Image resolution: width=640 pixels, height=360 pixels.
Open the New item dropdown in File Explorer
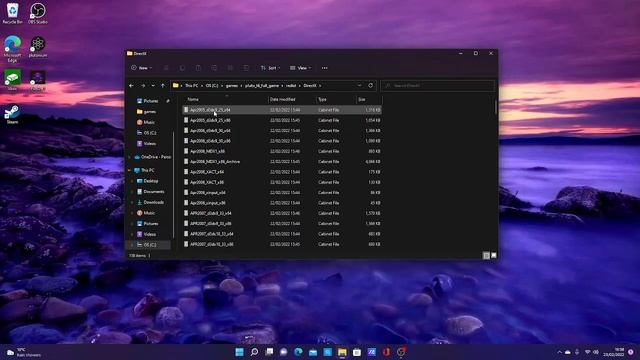point(141,68)
